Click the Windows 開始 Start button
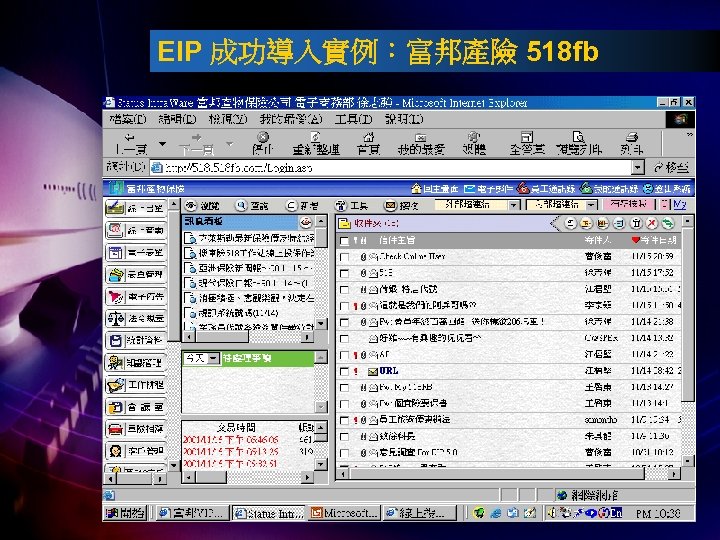The image size is (720, 540). (x=125, y=513)
